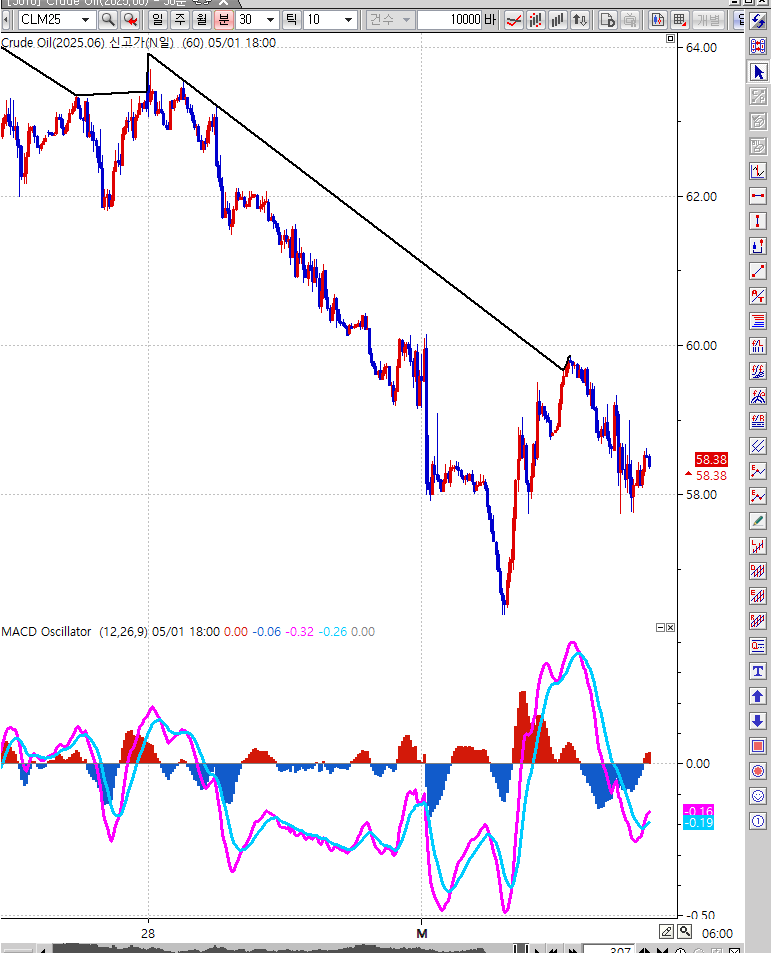Click the smiley face icon tool
The width and height of the screenshot is (771, 953).
click(x=758, y=796)
